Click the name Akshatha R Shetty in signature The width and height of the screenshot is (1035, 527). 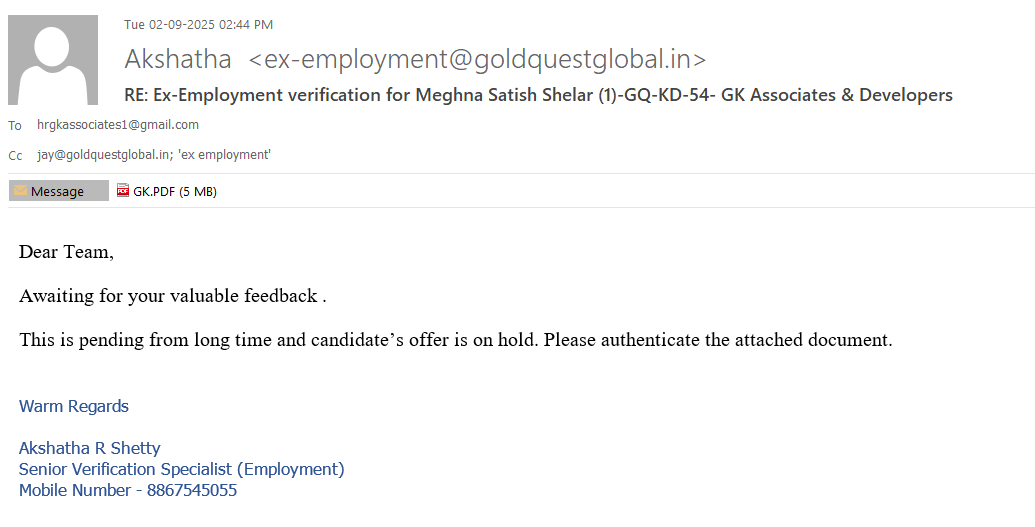click(x=90, y=448)
